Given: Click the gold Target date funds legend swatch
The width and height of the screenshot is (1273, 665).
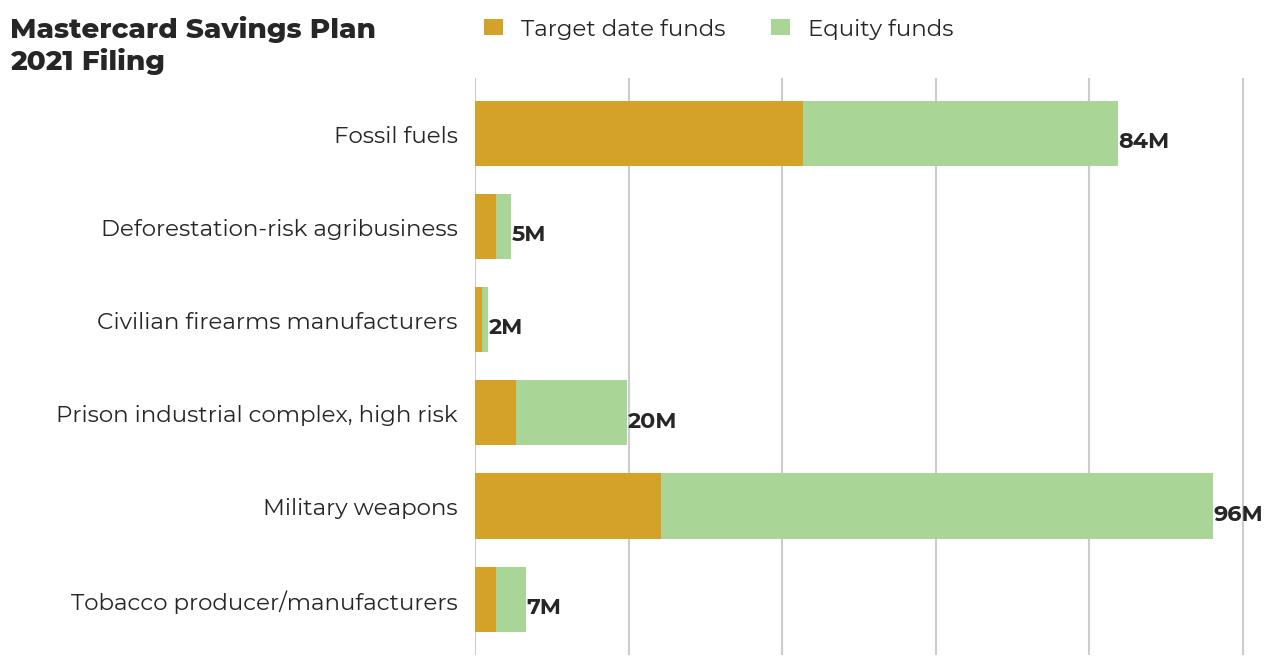Looking at the screenshot, I should coord(493,28).
